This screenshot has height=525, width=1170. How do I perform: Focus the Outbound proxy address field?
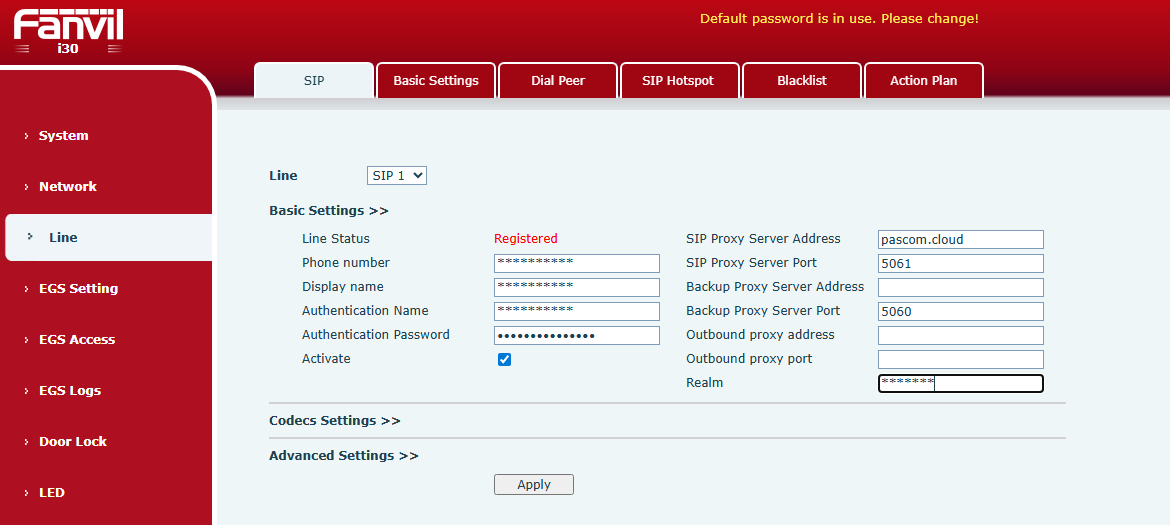pyautogui.click(x=960, y=335)
